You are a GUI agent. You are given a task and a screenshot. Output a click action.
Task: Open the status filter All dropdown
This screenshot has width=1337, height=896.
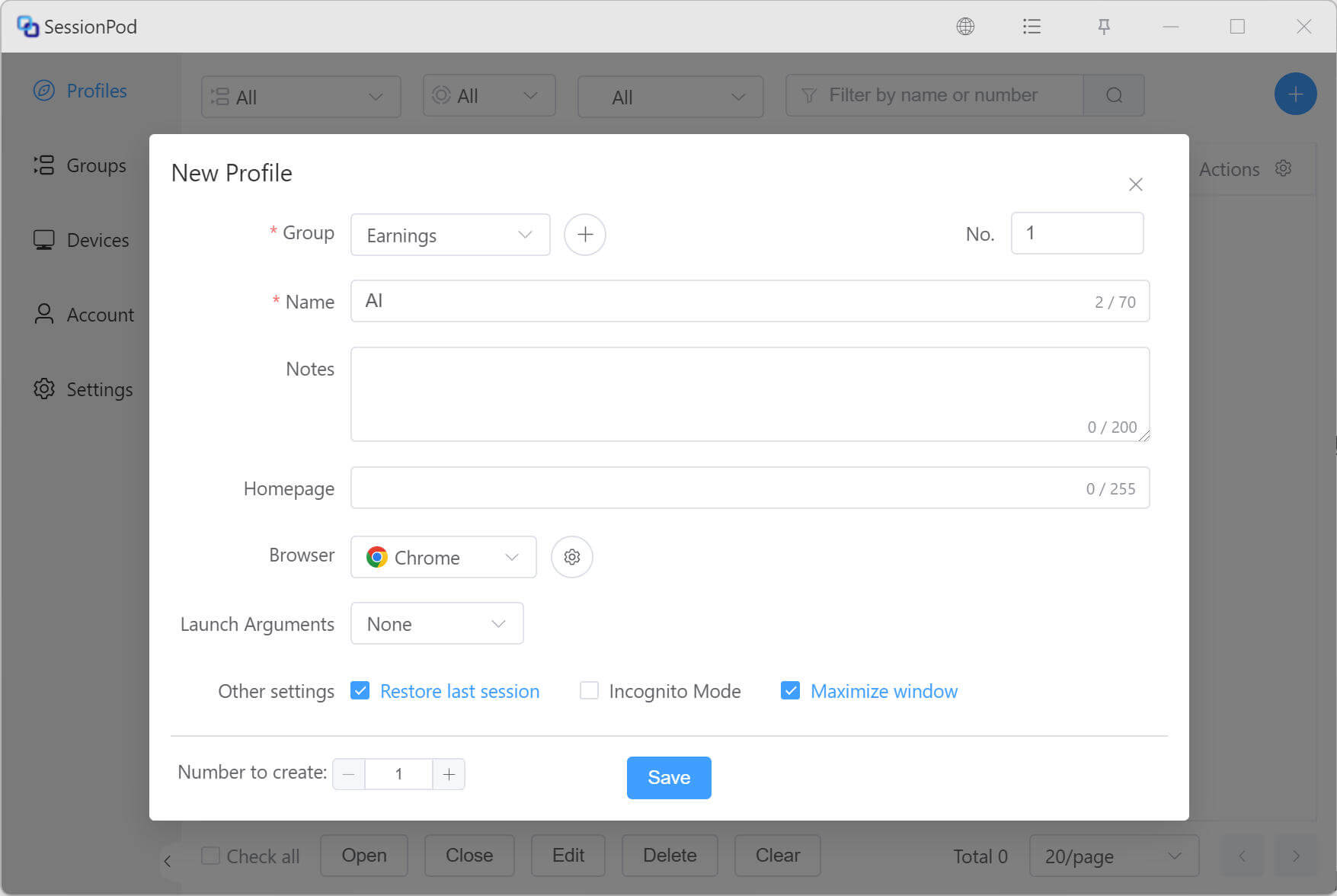tap(489, 95)
